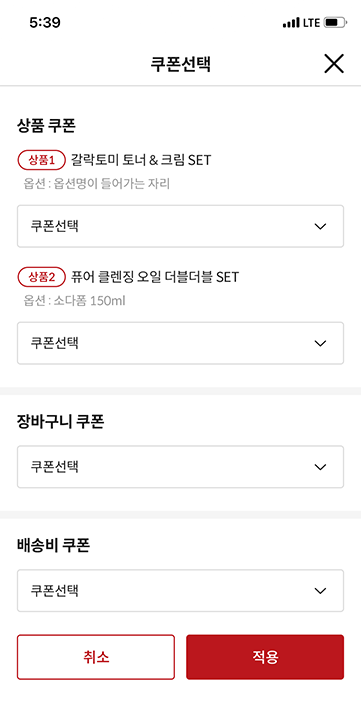The width and height of the screenshot is (361, 720).
Task: Close the 쿠폰선택 dialog with X icon
Action: 334,64
